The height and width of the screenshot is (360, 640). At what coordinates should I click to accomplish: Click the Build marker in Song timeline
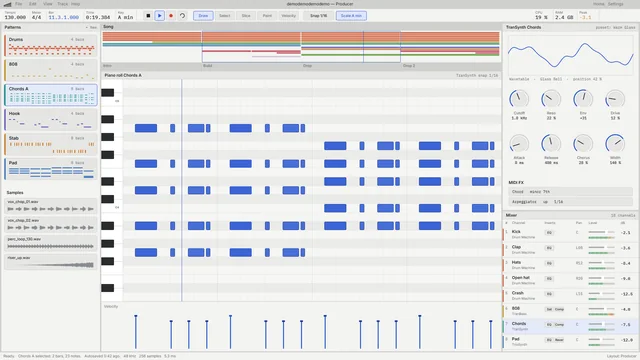[x=208, y=66]
